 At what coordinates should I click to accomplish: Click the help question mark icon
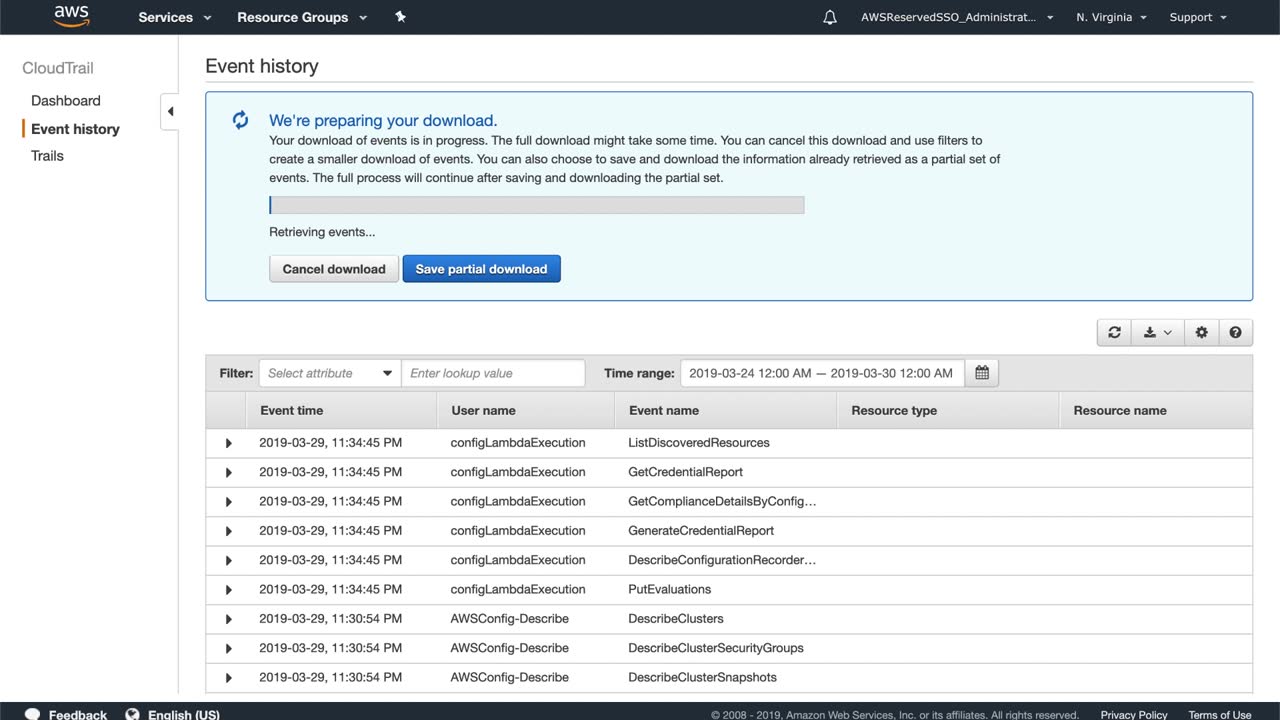click(x=1235, y=333)
